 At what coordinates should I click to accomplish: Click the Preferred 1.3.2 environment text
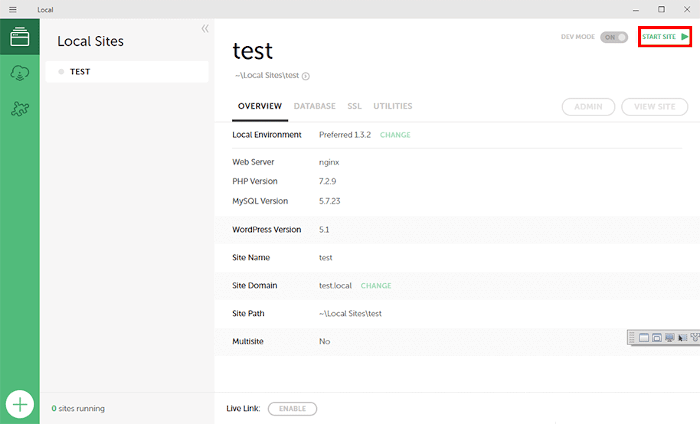coord(345,135)
